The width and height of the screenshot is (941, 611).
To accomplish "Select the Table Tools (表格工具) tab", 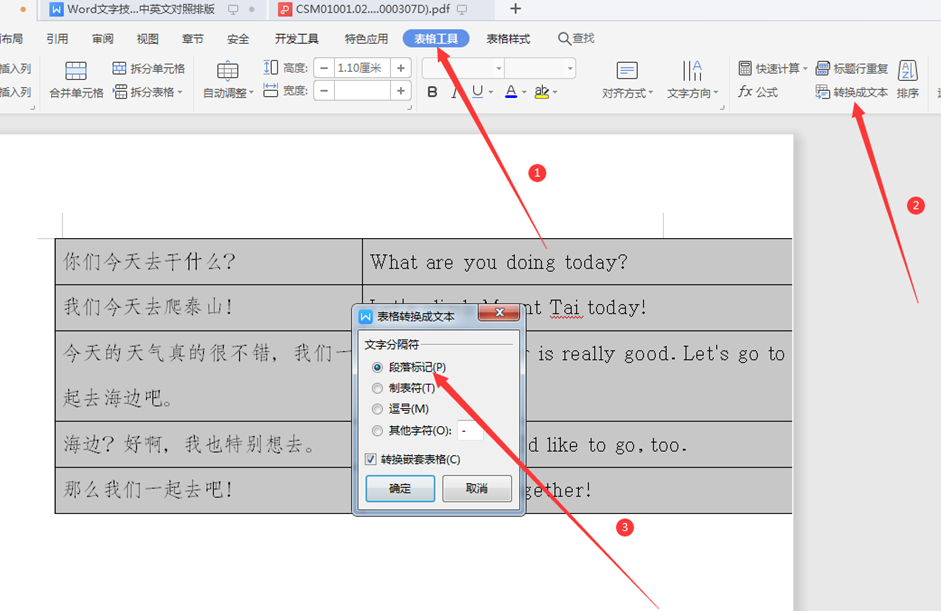I will (436, 39).
